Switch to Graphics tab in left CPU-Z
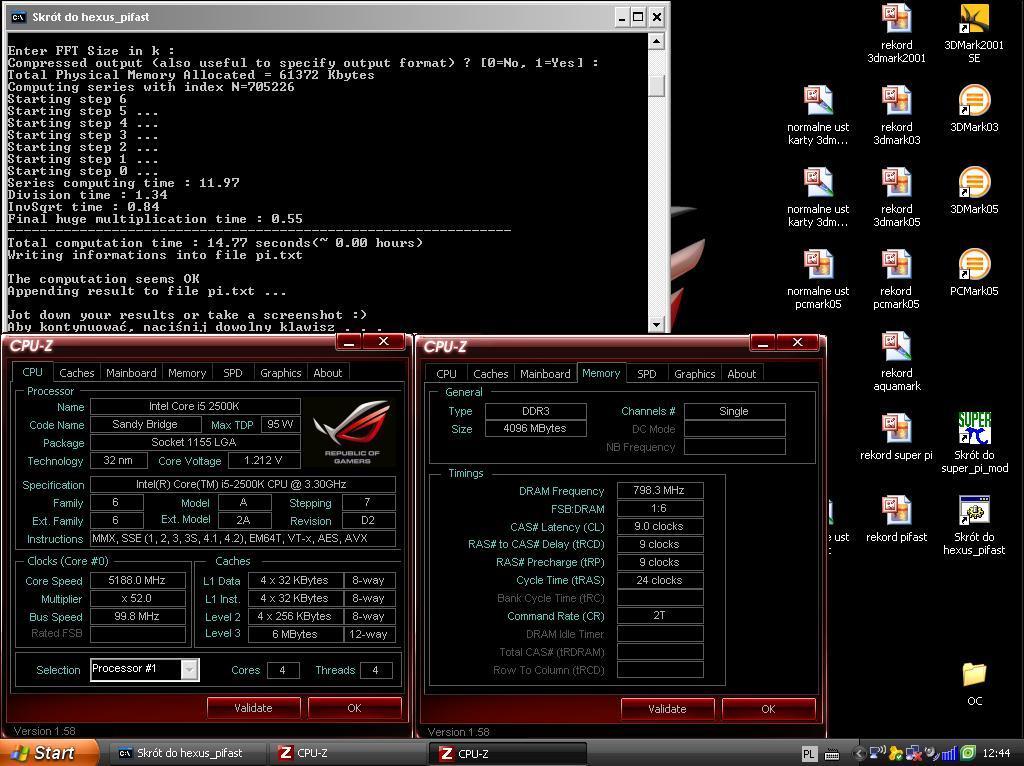The width and height of the screenshot is (1024, 766). (x=280, y=373)
